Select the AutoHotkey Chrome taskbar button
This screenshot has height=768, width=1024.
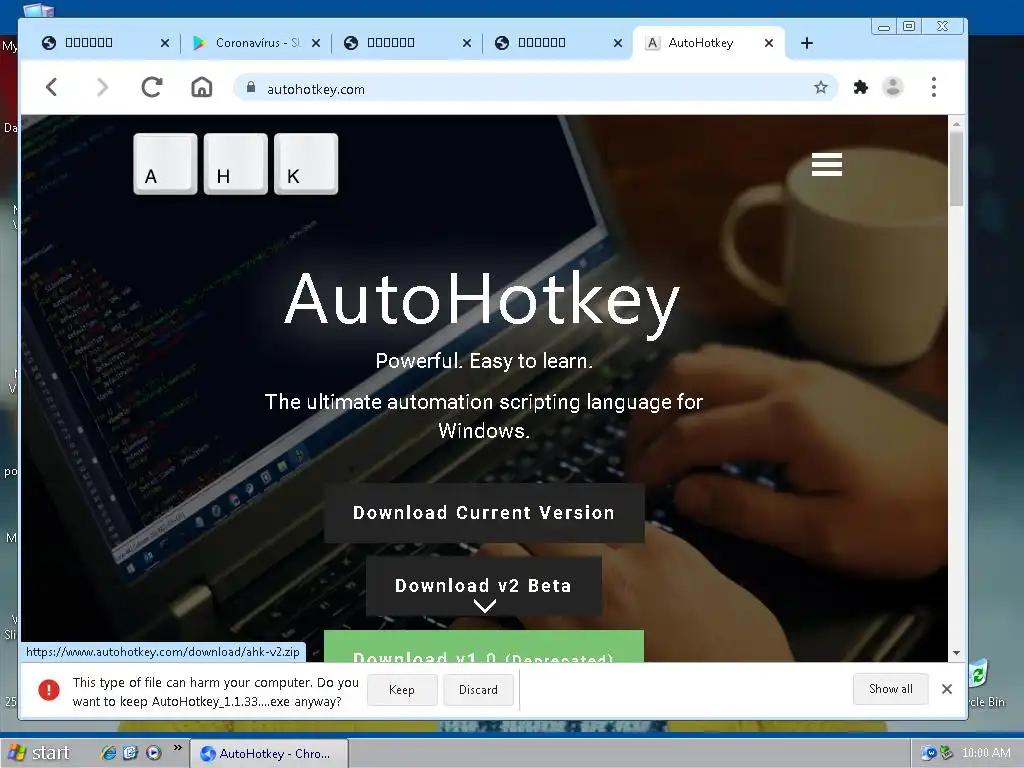(x=269, y=754)
